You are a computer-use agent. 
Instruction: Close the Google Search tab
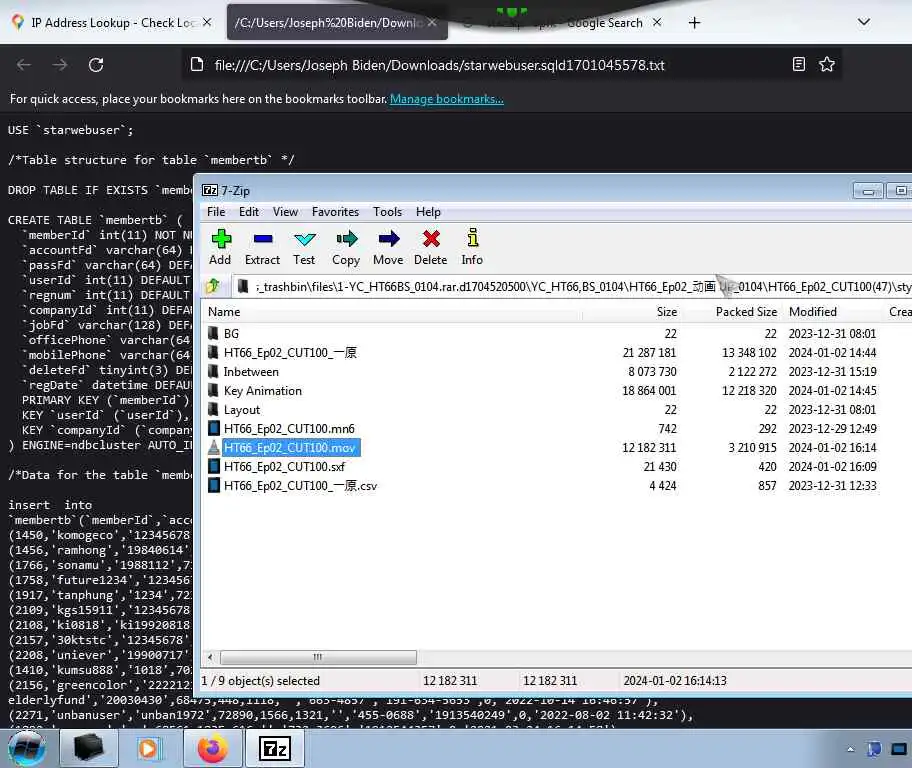[x=657, y=23]
